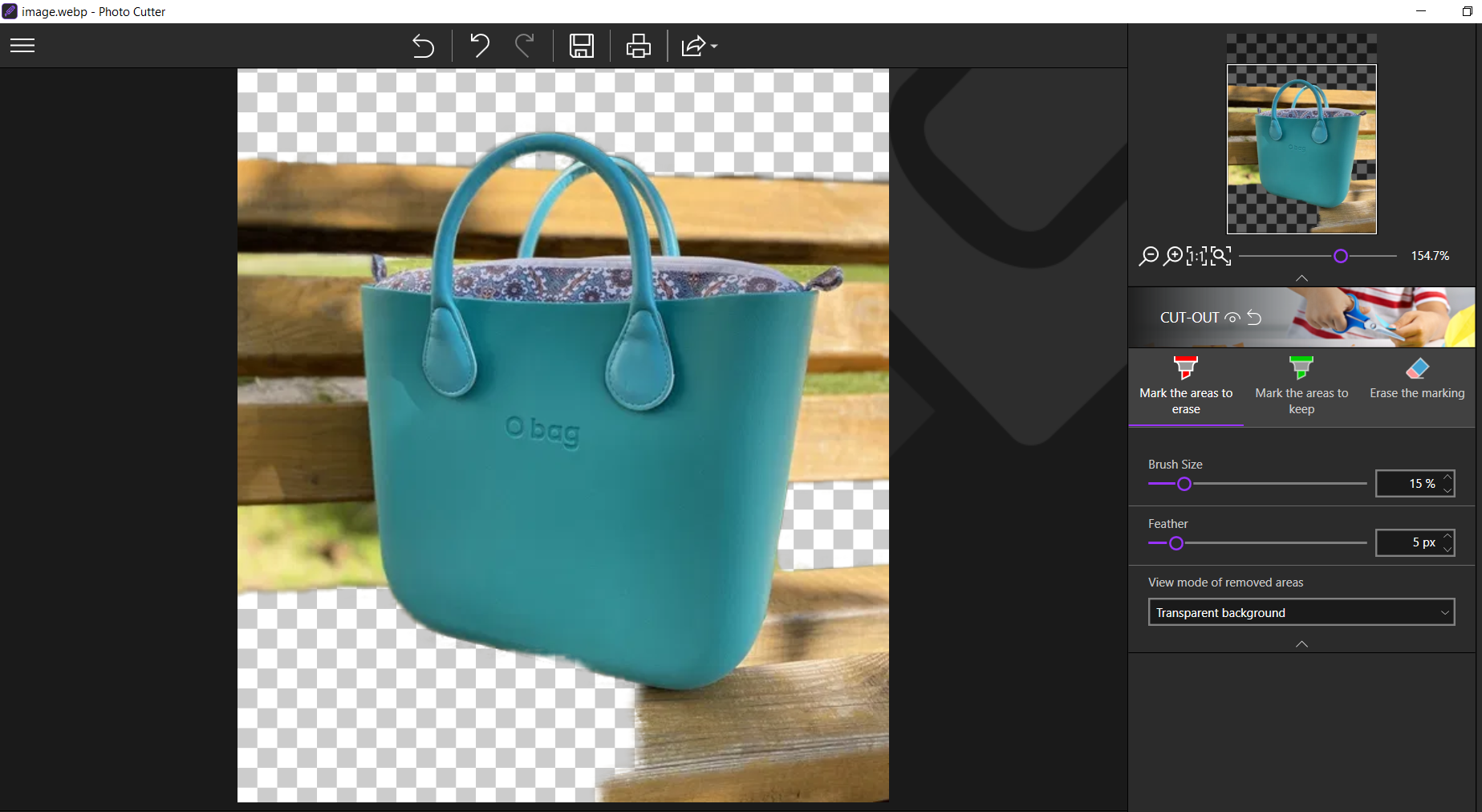Open the hamburger main menu

tap(22, 46)
